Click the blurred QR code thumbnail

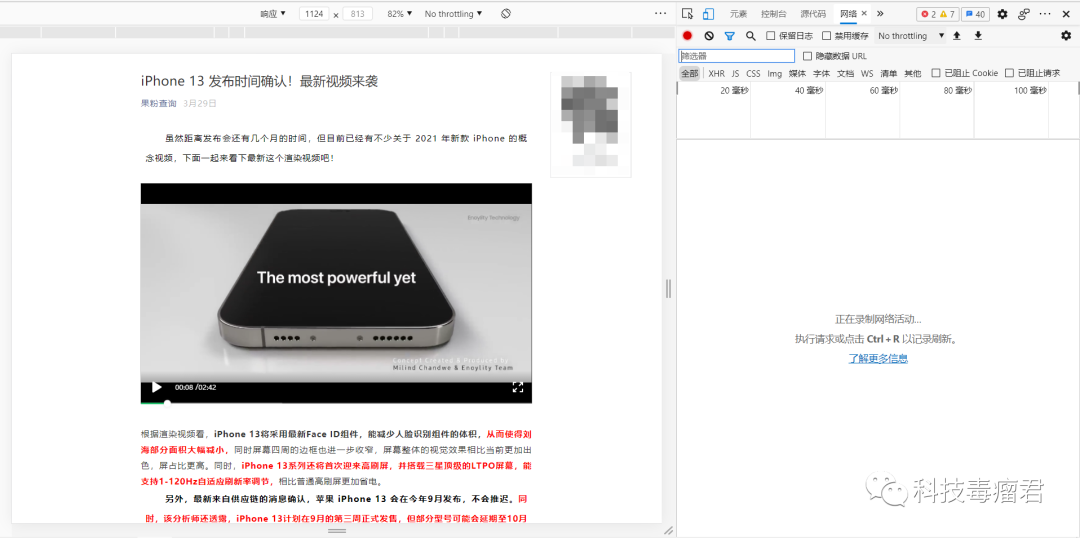coord(590,124)
